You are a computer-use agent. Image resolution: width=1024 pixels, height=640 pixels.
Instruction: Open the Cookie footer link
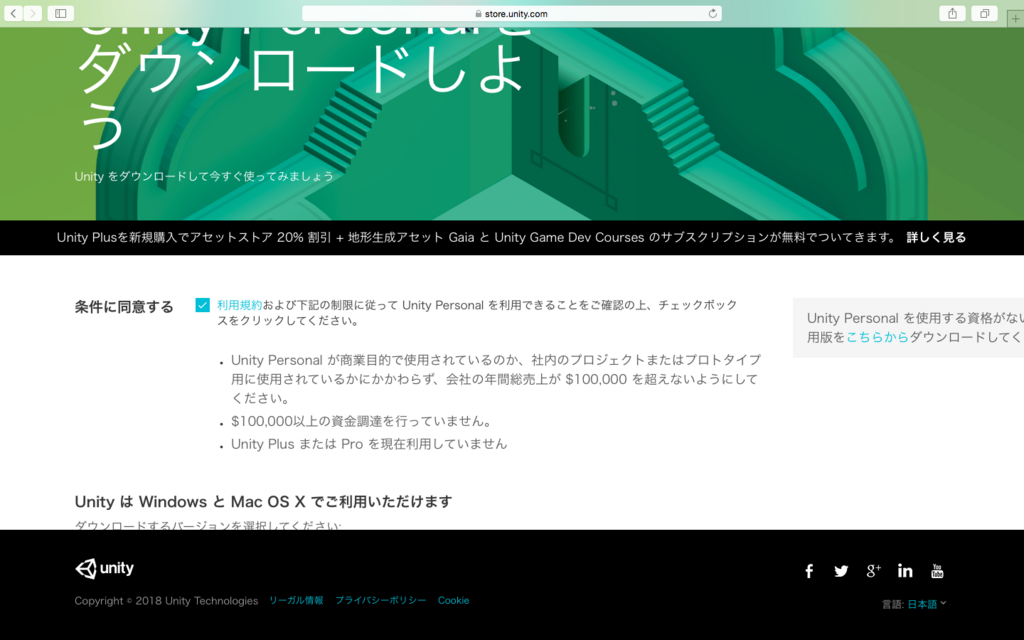(453, 600)
